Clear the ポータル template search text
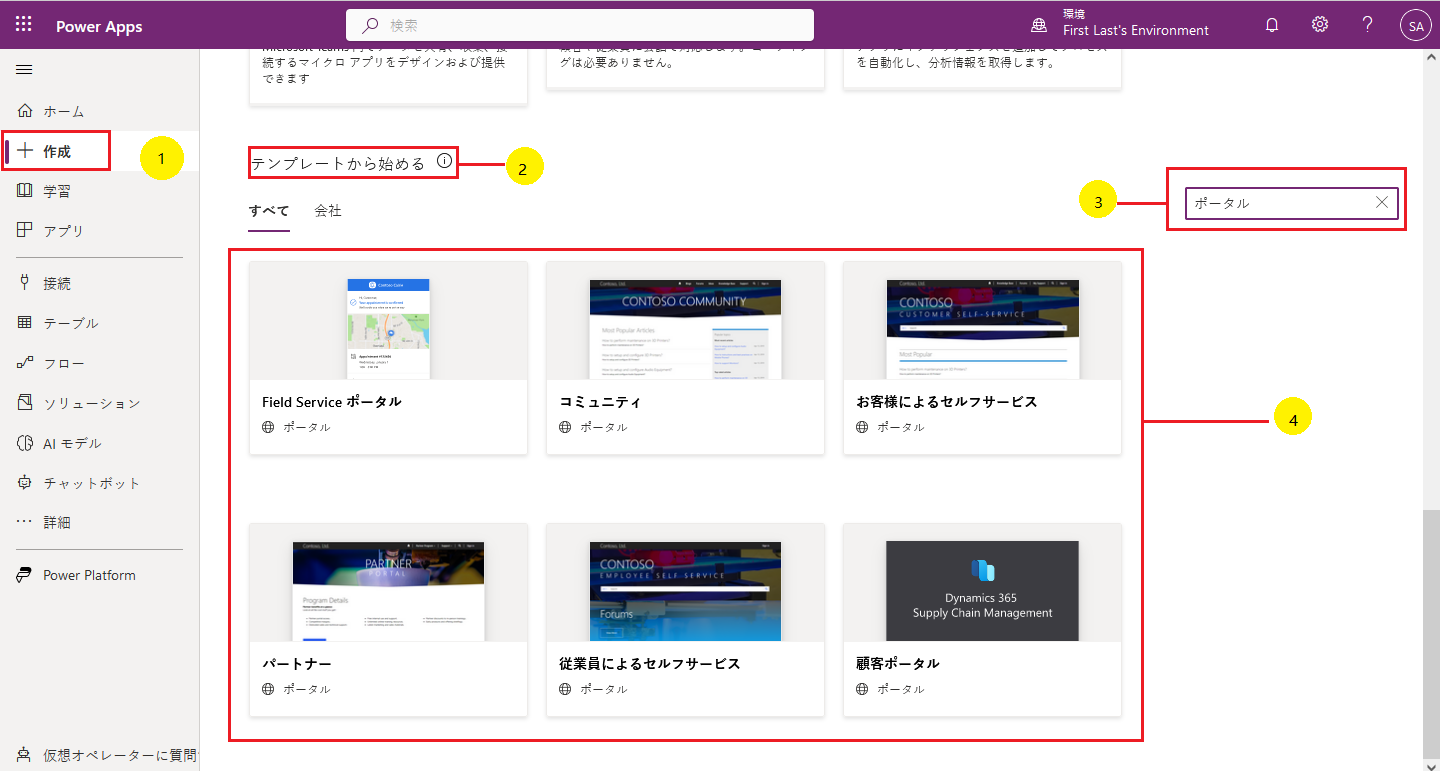Image resolution: width=1440 pixels, height=771 pixels. [x=1382, y=202]
